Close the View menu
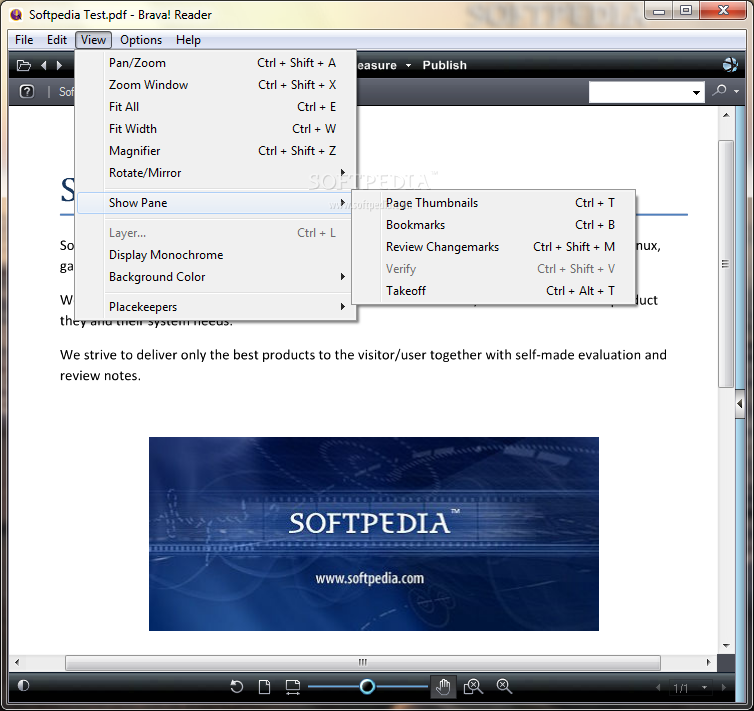Image resolution: width=754 pixels, height=711 pixels. 93,40
